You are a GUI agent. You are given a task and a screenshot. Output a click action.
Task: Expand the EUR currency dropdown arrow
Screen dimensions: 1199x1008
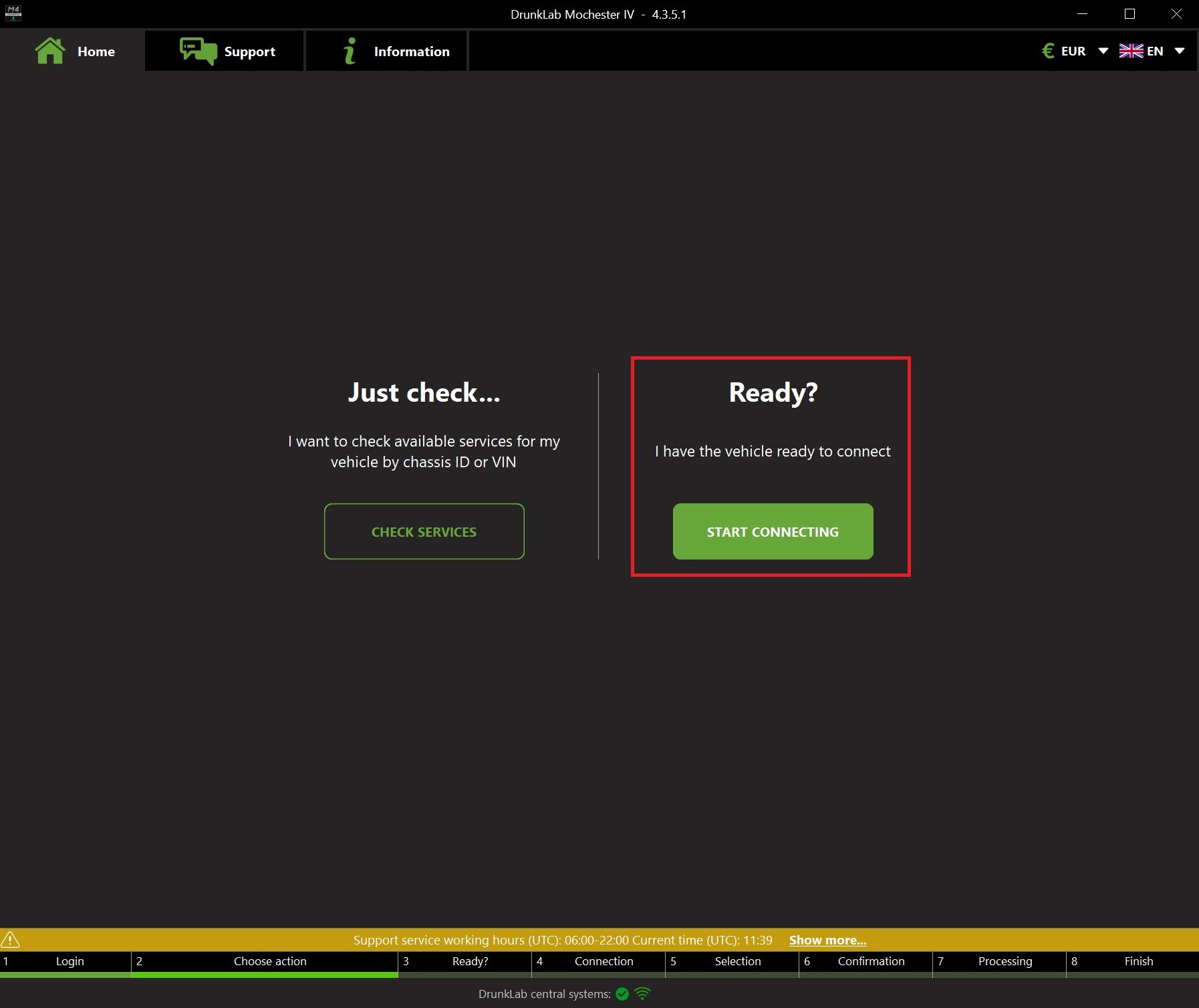(x=1103, y=51)
